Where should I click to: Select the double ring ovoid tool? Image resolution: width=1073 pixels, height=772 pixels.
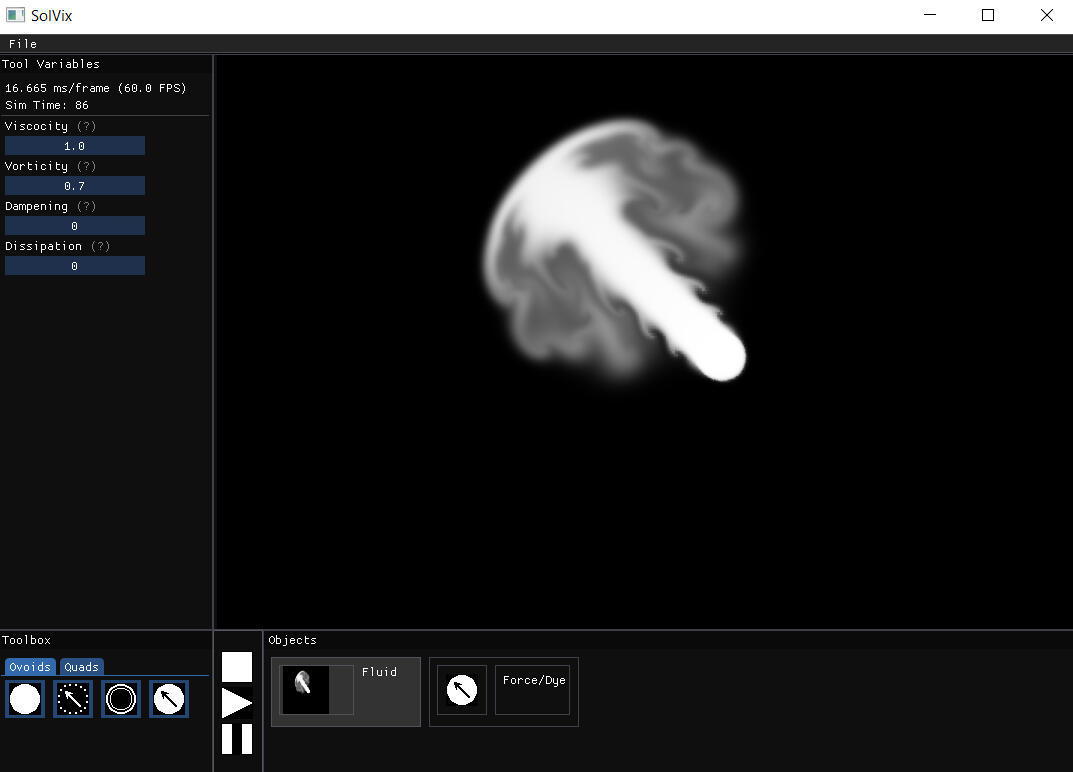point(121,699)
